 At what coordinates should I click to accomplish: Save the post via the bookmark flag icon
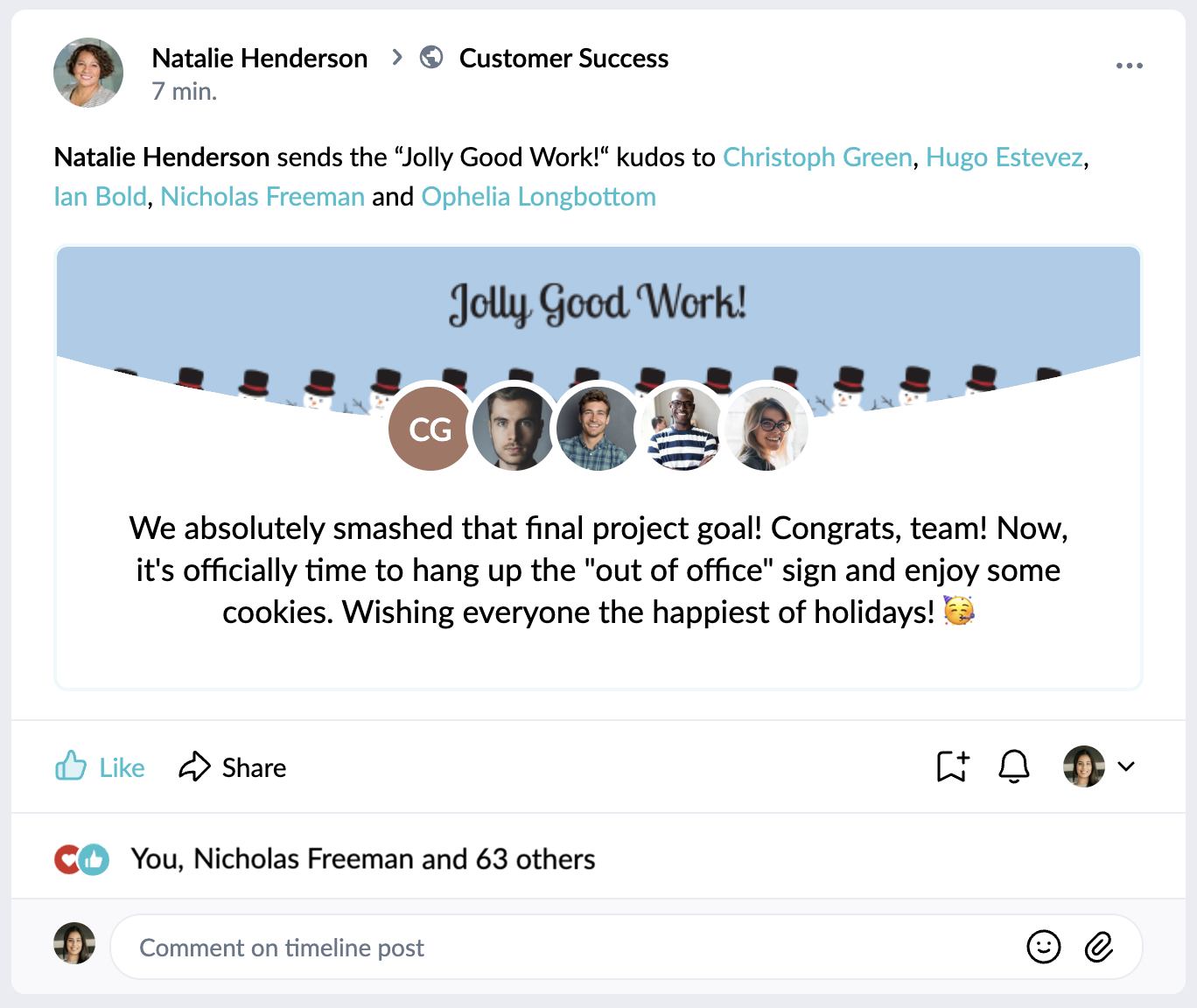point(952,766)
